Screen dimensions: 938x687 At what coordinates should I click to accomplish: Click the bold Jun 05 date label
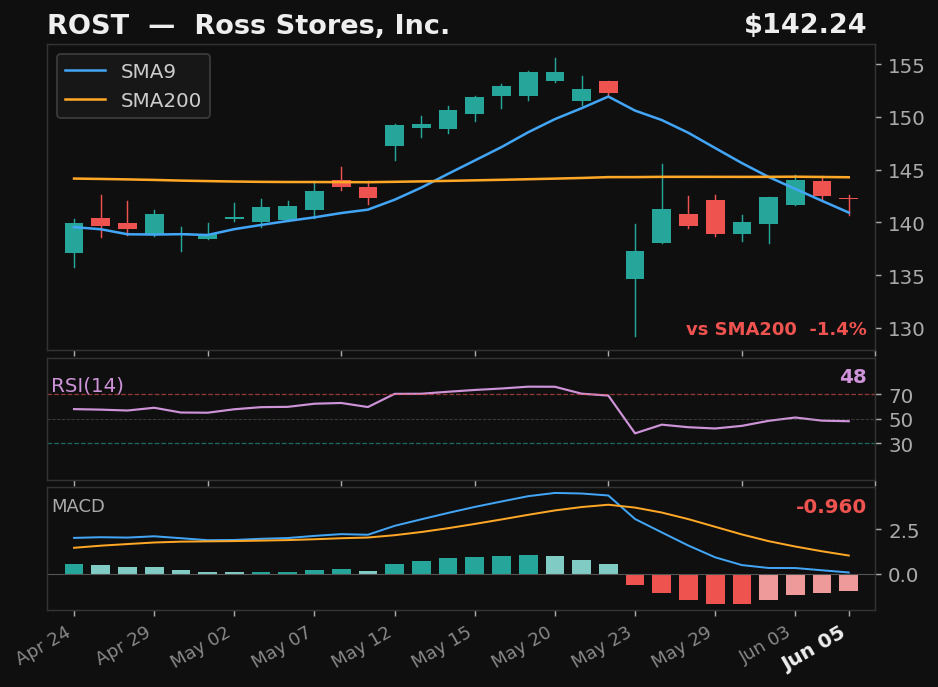tap(815, 648)
